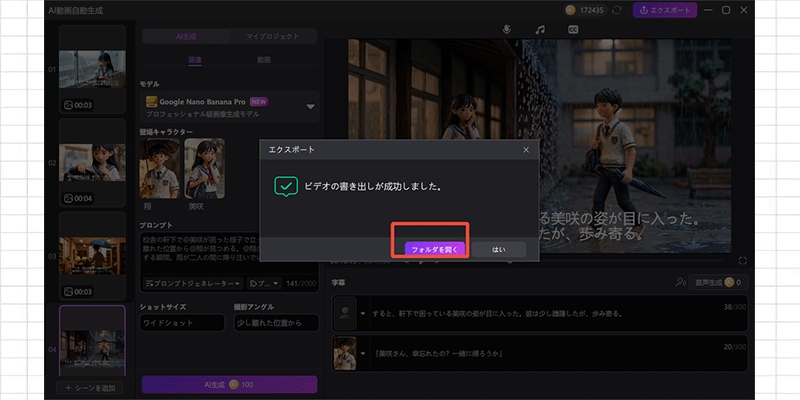Select scene 02 thumbnail
Viewport: 800px width, 400px height.
pyautogui.click(x=92, y=163)
